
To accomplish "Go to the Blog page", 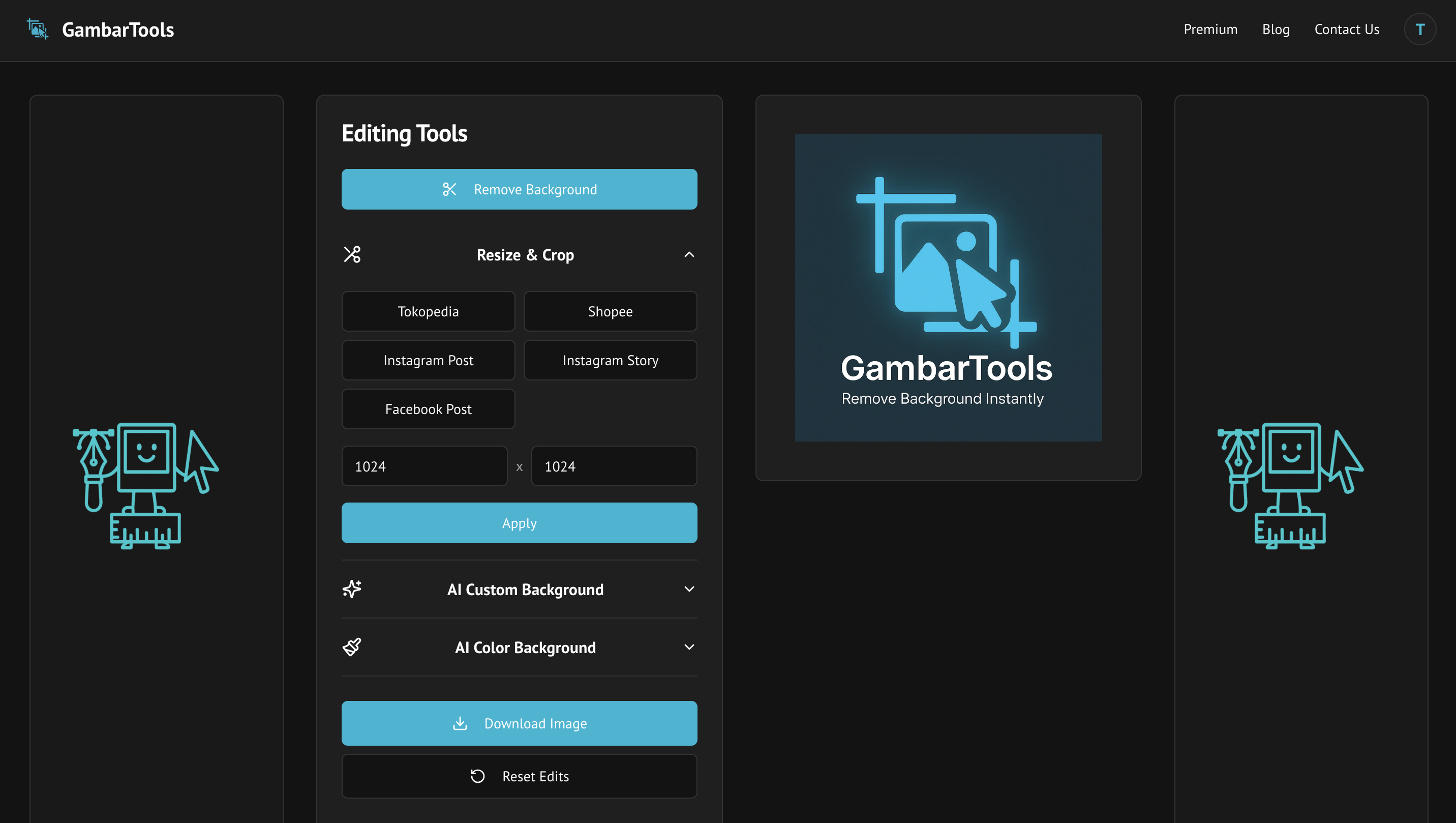I will pyautogui.click(x=1276, y=30).
